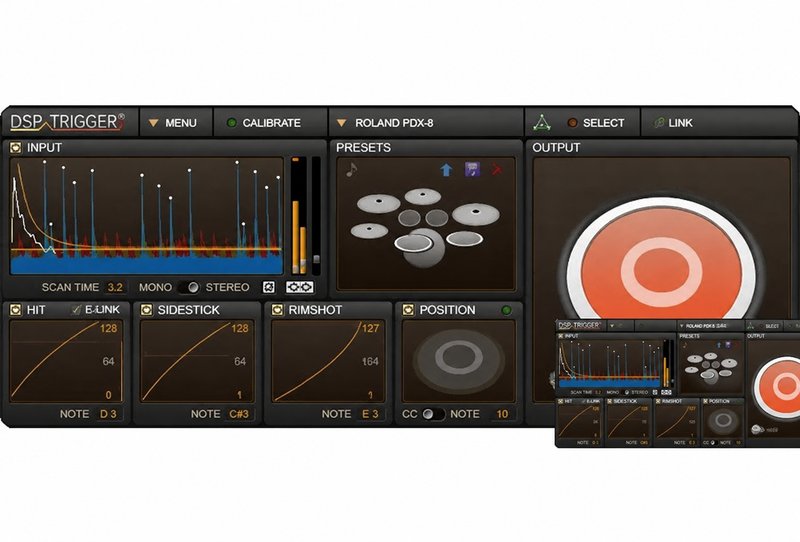The width and height of the screenshot is (800, 542).
Task: Open the MENU dropdown
Action: 173,123
